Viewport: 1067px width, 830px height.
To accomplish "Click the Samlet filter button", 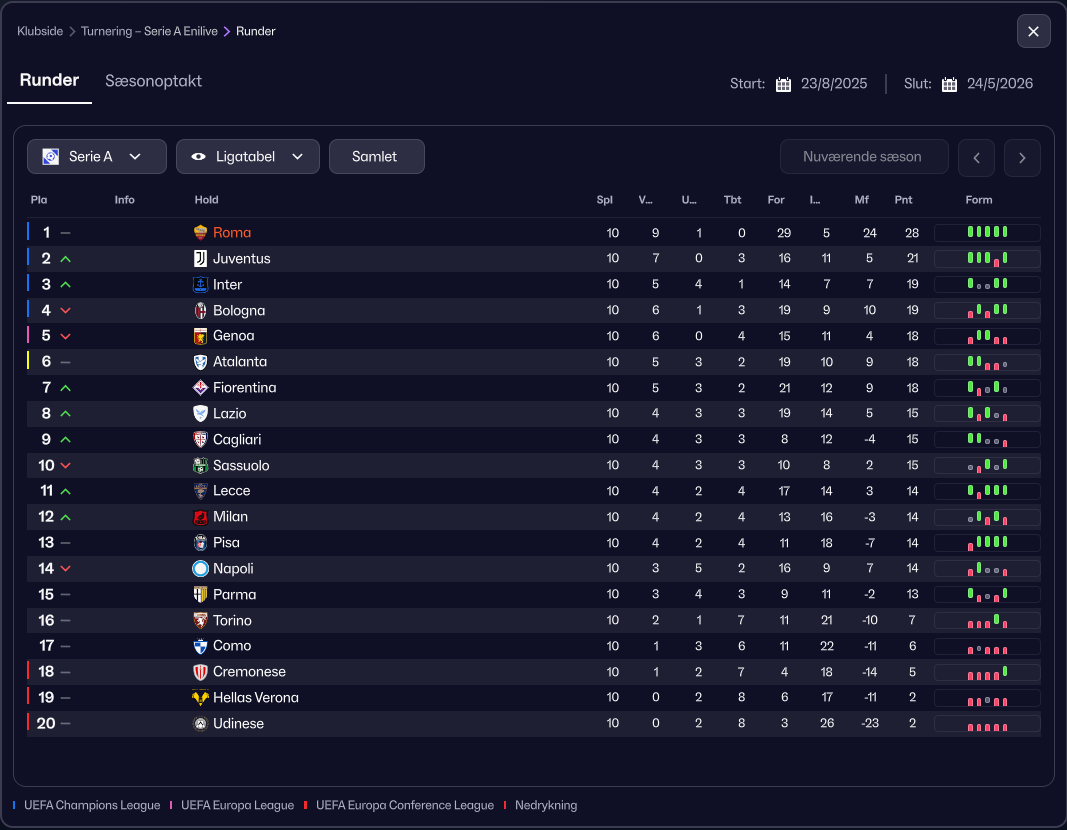I will tap(376, 156).
